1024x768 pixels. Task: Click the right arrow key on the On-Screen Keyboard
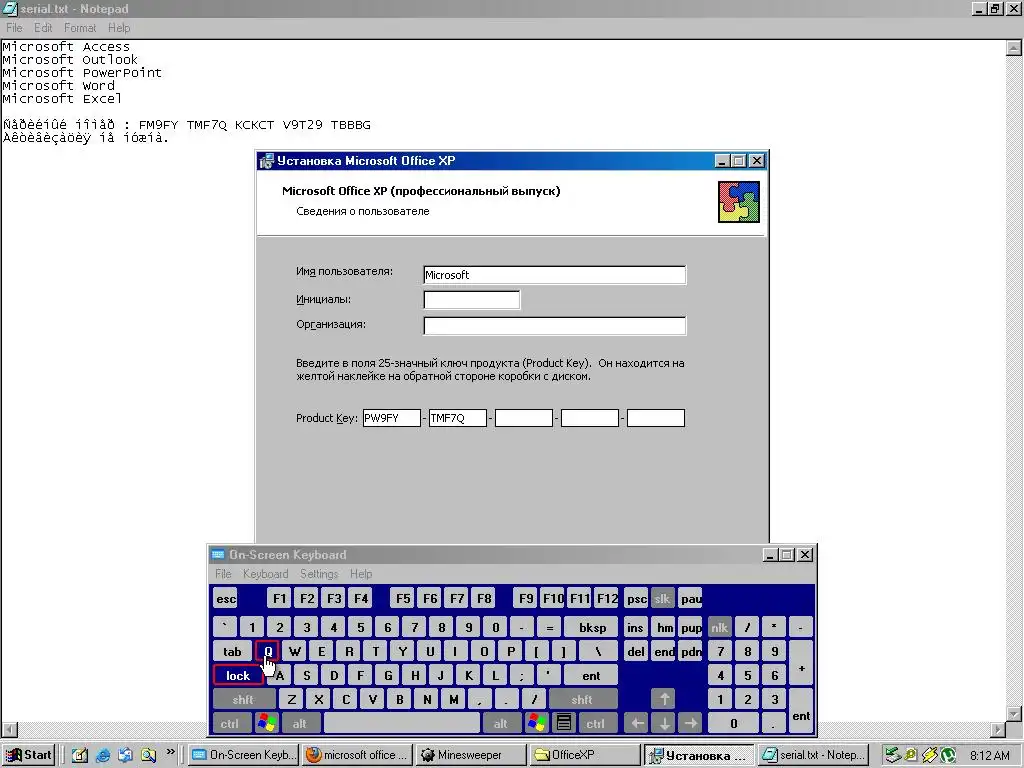pyautogui.click(x=691, y=724)
